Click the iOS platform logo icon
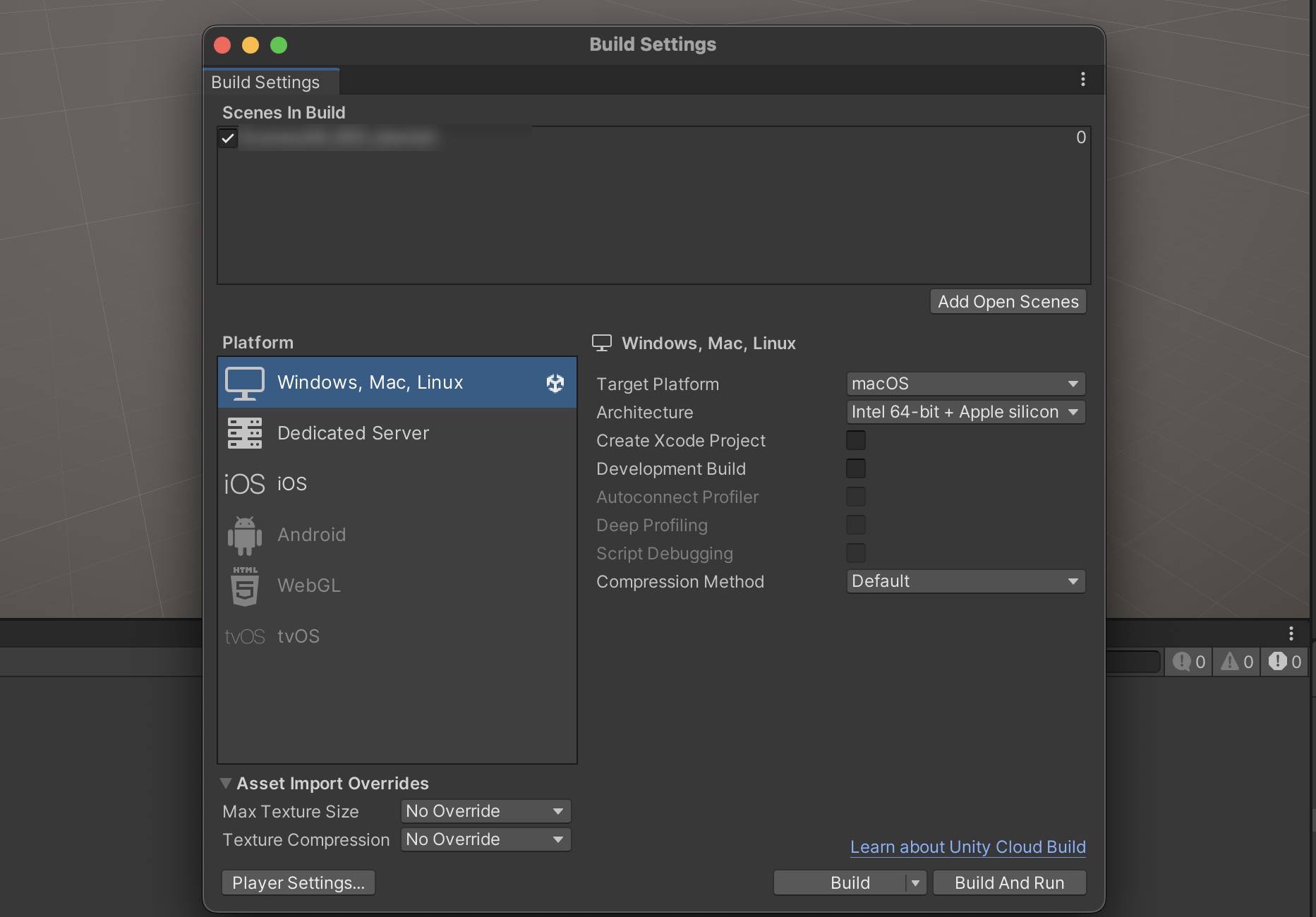 pos(244,484)
